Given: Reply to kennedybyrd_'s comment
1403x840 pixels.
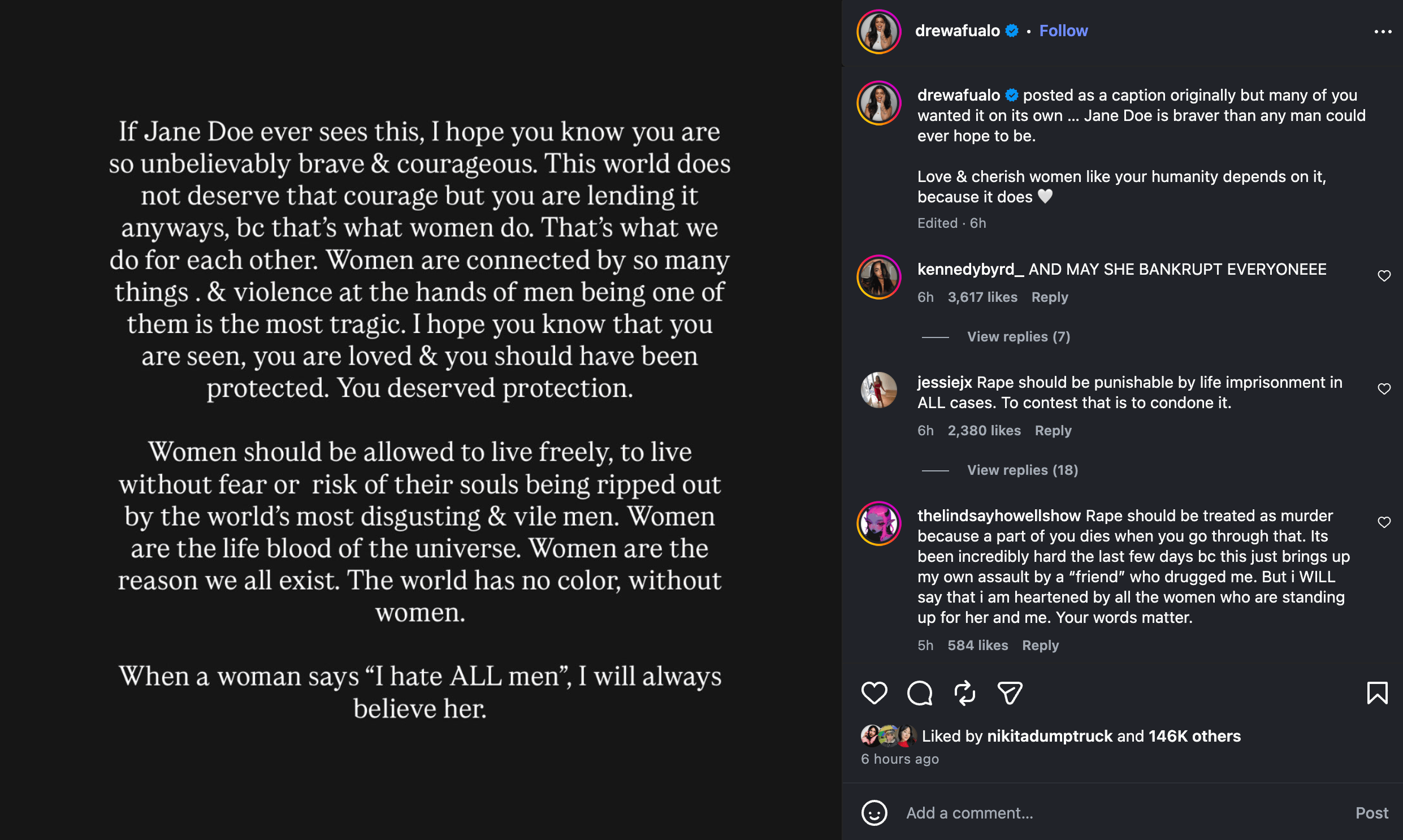Looking at the screenshot, I should 1049,297.
